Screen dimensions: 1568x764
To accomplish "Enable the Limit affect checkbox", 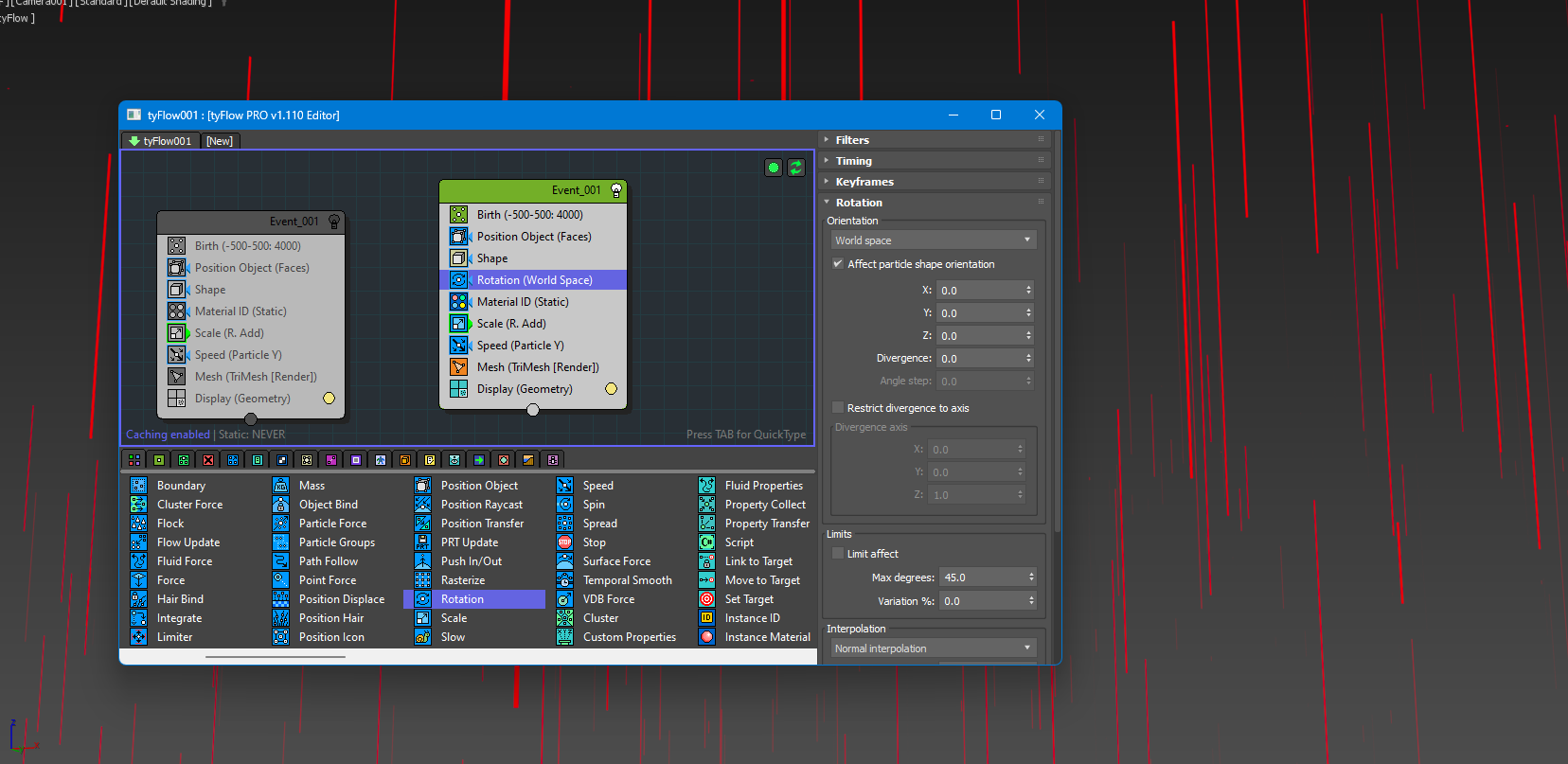I will (838, 554).
